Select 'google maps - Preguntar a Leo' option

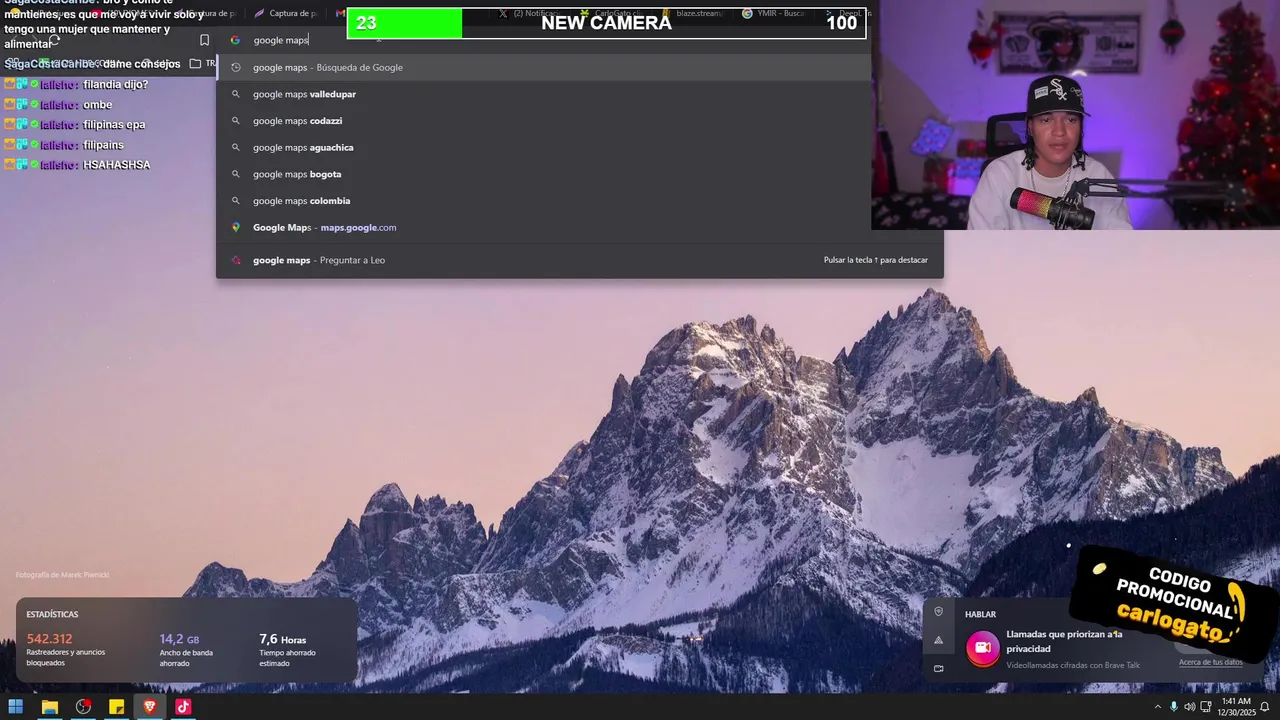click(x=580, y=260)
